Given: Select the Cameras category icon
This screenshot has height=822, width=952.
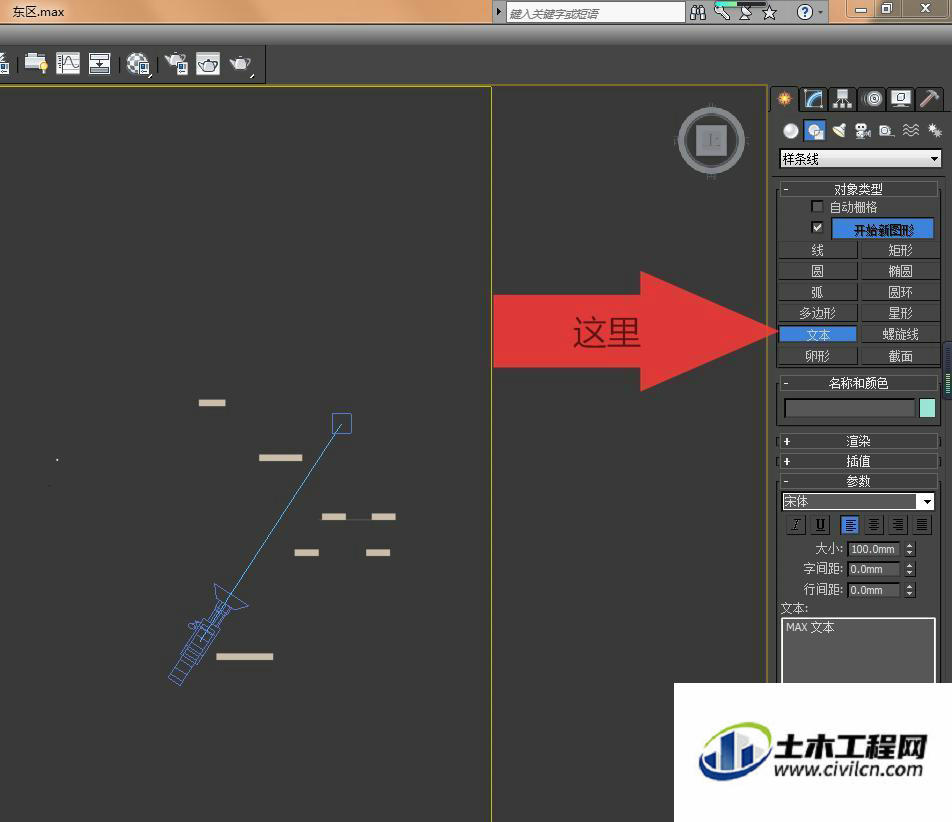Looking at the screenshot, I should tap(862, 131).
